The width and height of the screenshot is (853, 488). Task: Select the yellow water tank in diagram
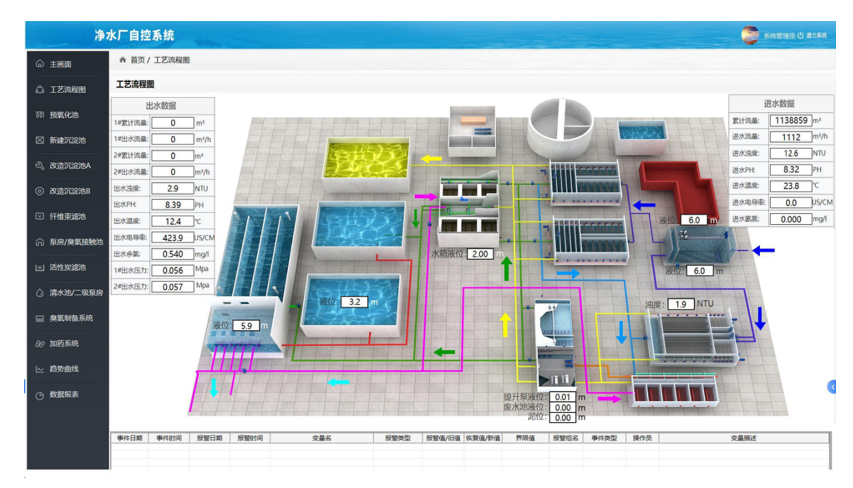click(x=366, y=163)
